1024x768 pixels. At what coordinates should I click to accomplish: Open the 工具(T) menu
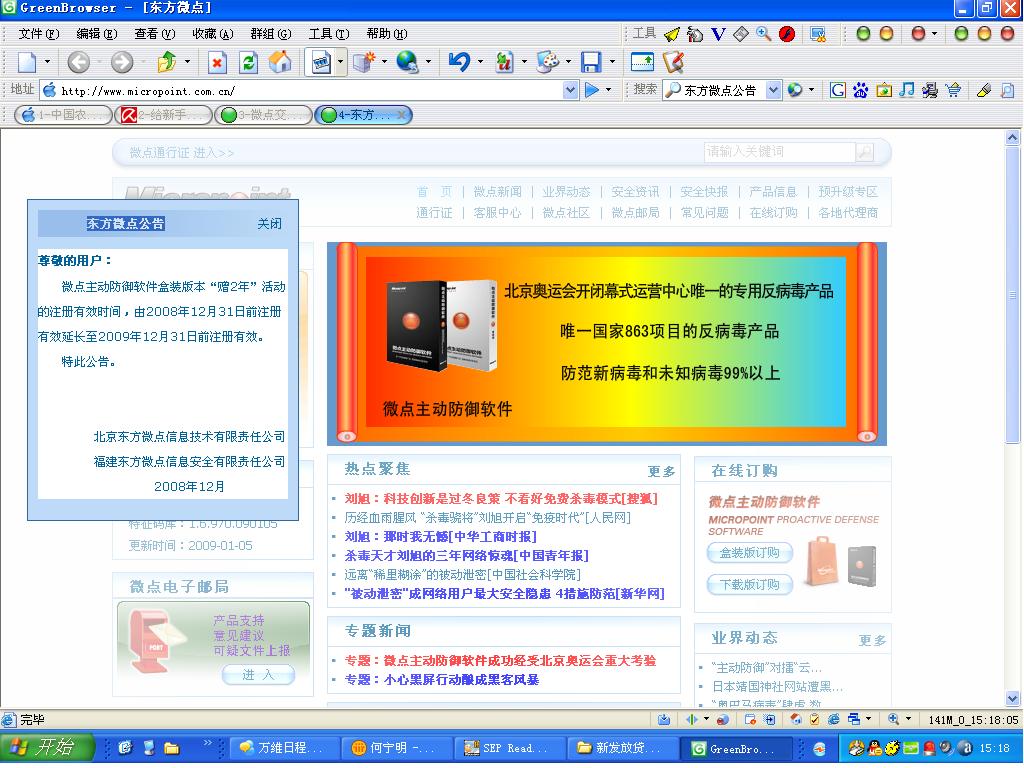[x=329, y=34]
